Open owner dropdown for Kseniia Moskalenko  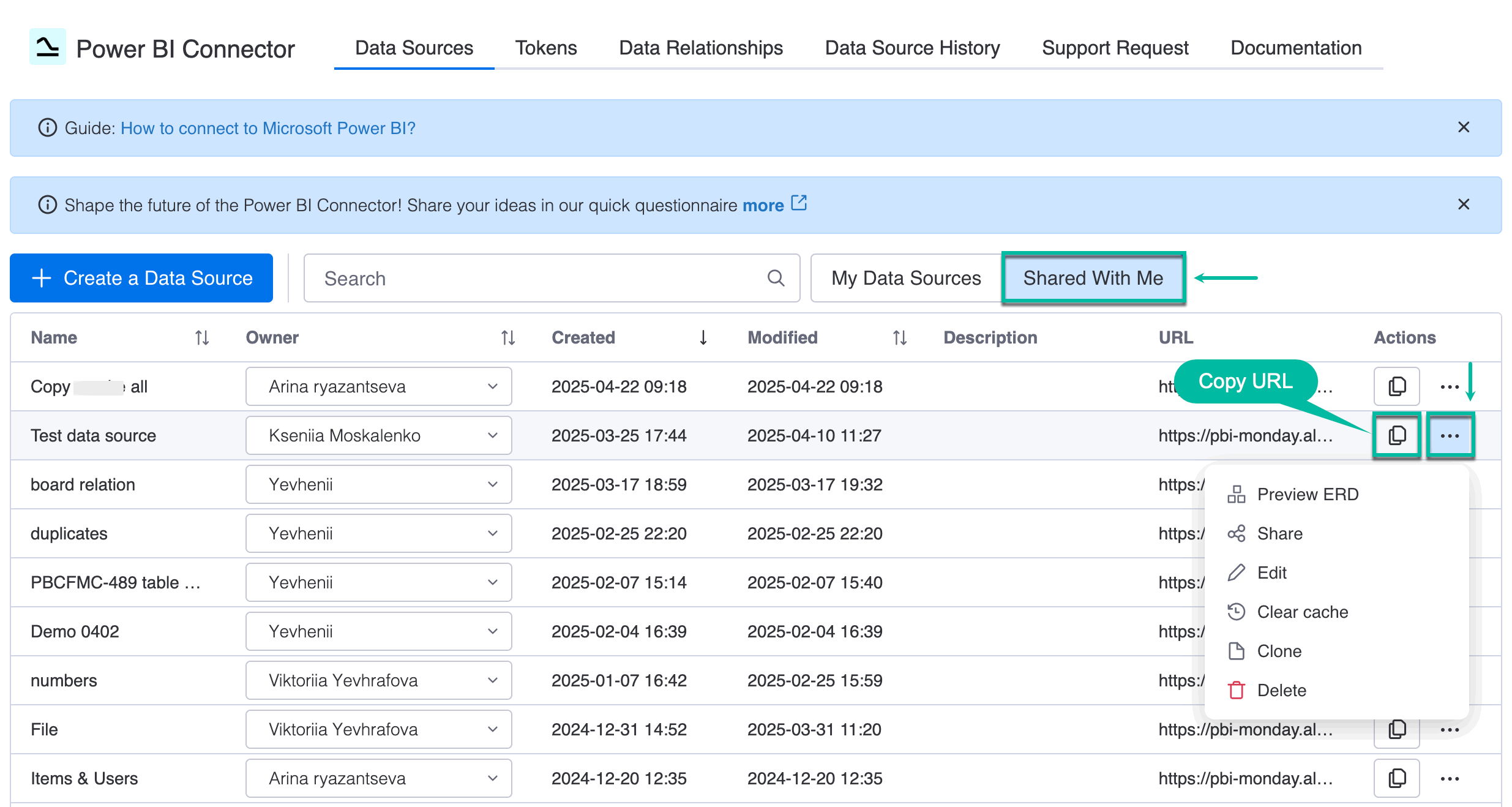click(492, 435)
